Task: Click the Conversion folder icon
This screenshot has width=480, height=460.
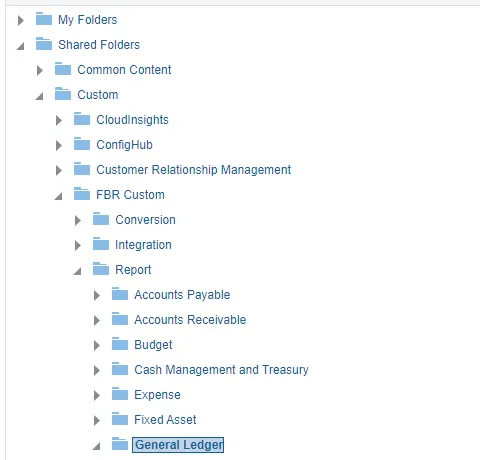Action: 101,219
